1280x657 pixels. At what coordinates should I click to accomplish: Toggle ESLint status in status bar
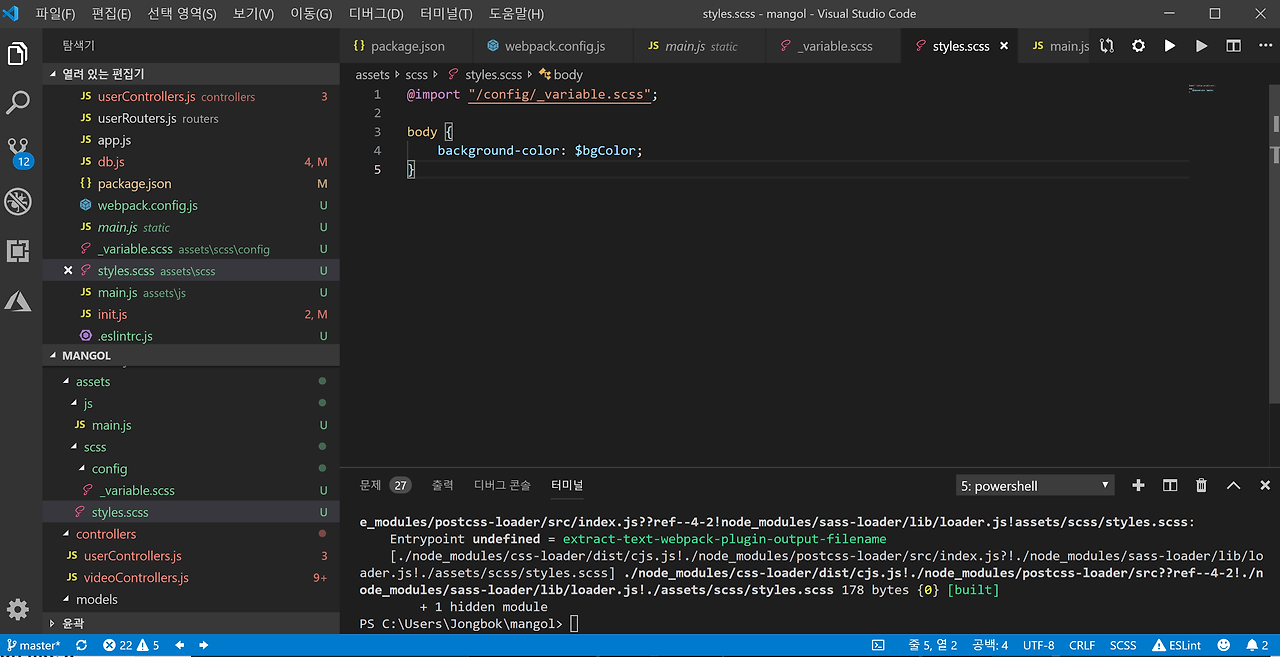click(1177, 645)
